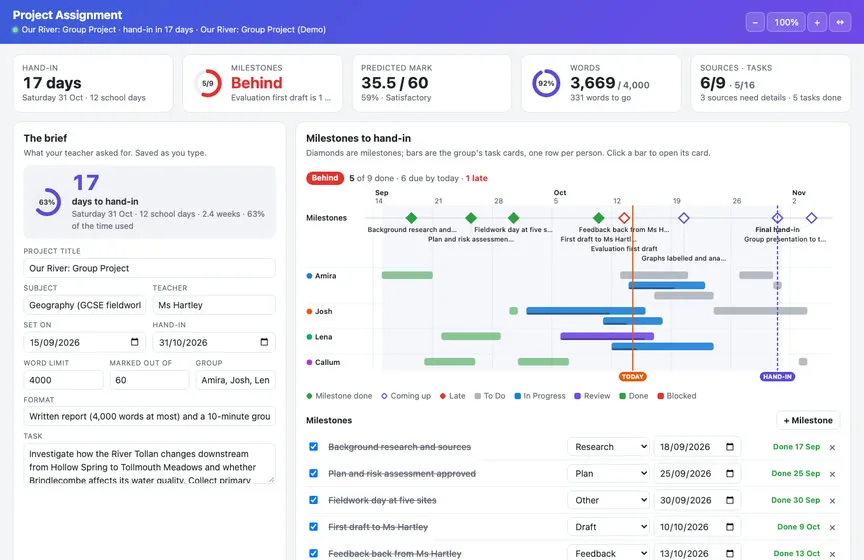Click the Background research green diamond

[x=411, y=218]
